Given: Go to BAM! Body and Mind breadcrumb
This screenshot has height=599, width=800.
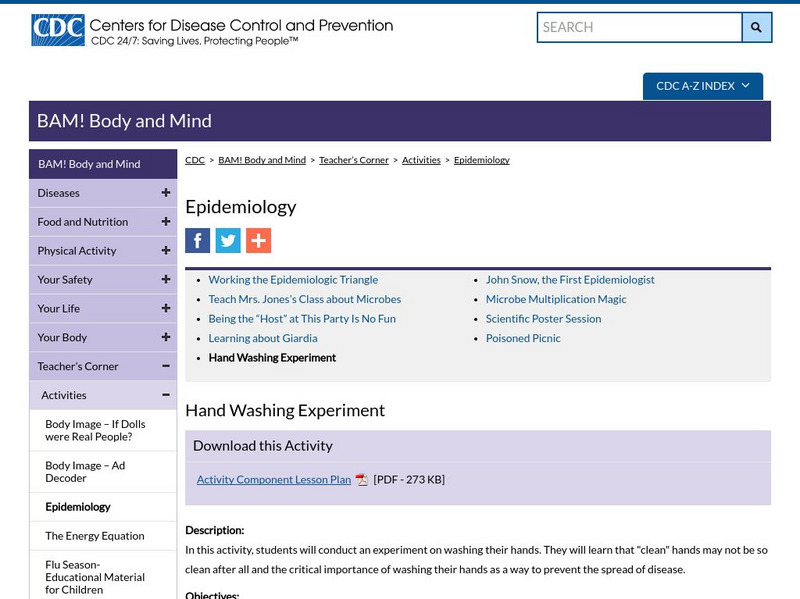Looking at the screenshot, I should pos(262,160).
